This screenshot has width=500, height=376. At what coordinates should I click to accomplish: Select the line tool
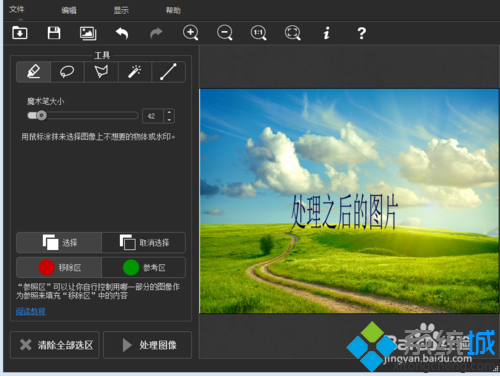pyautogui.click(x=168, y=72)
